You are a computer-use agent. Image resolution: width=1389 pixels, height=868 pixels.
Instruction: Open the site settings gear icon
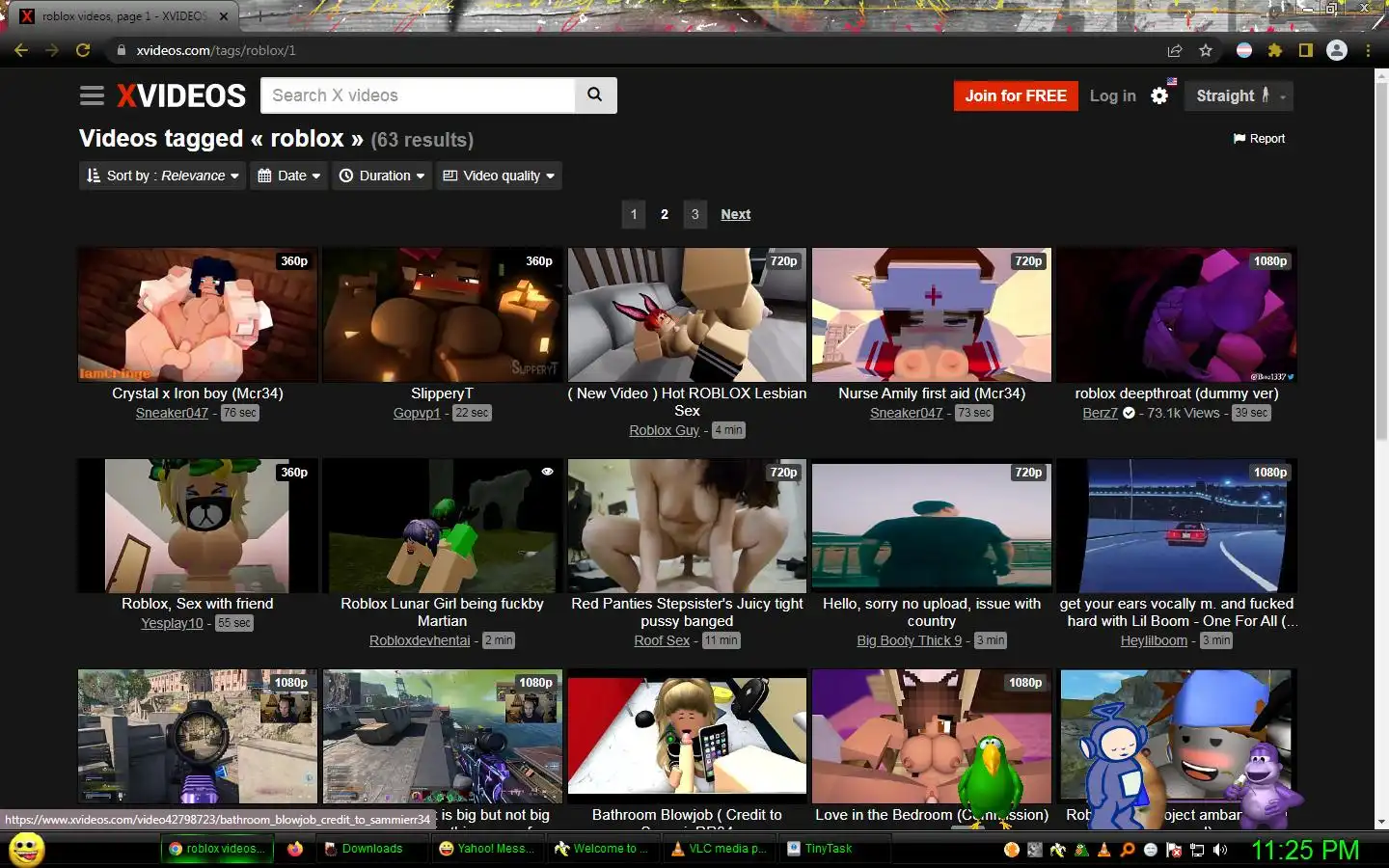(1159, 95)
